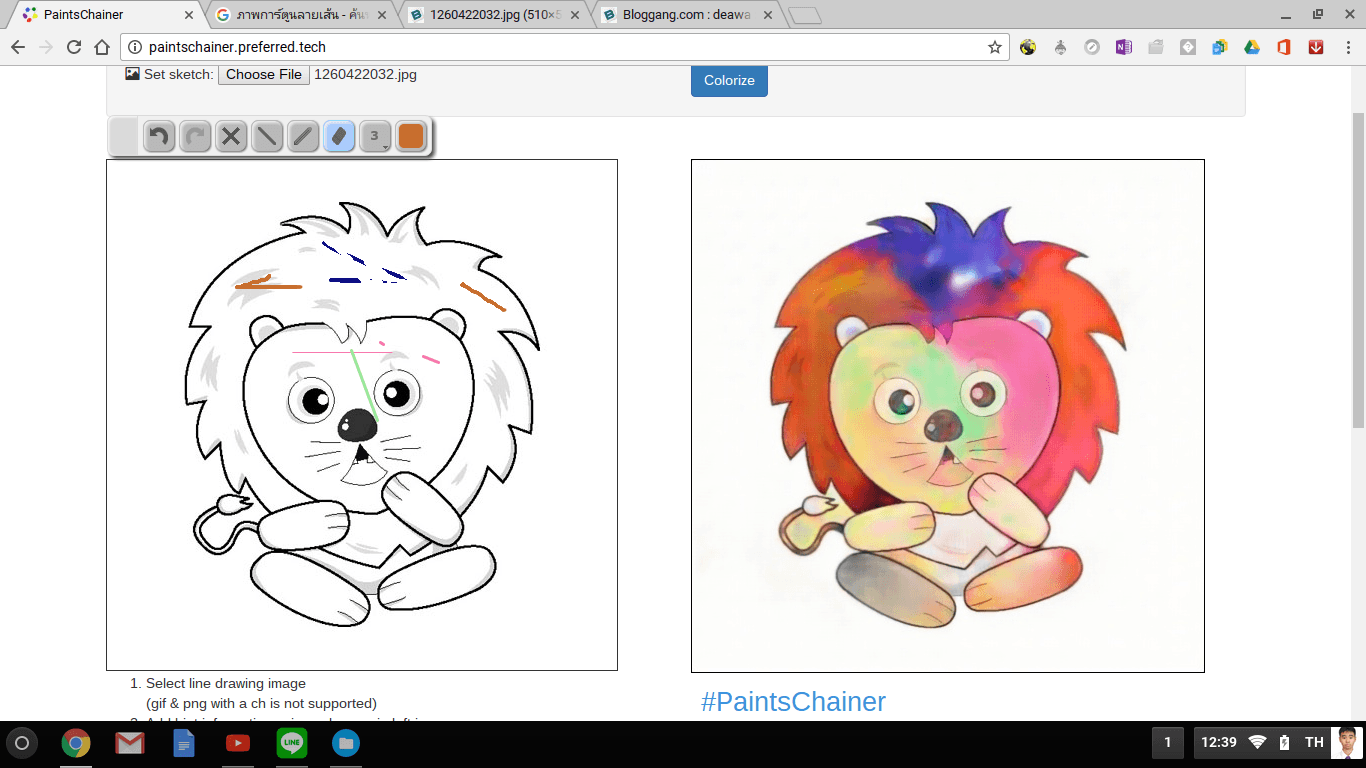Open the Google Drive extension

1252,47
